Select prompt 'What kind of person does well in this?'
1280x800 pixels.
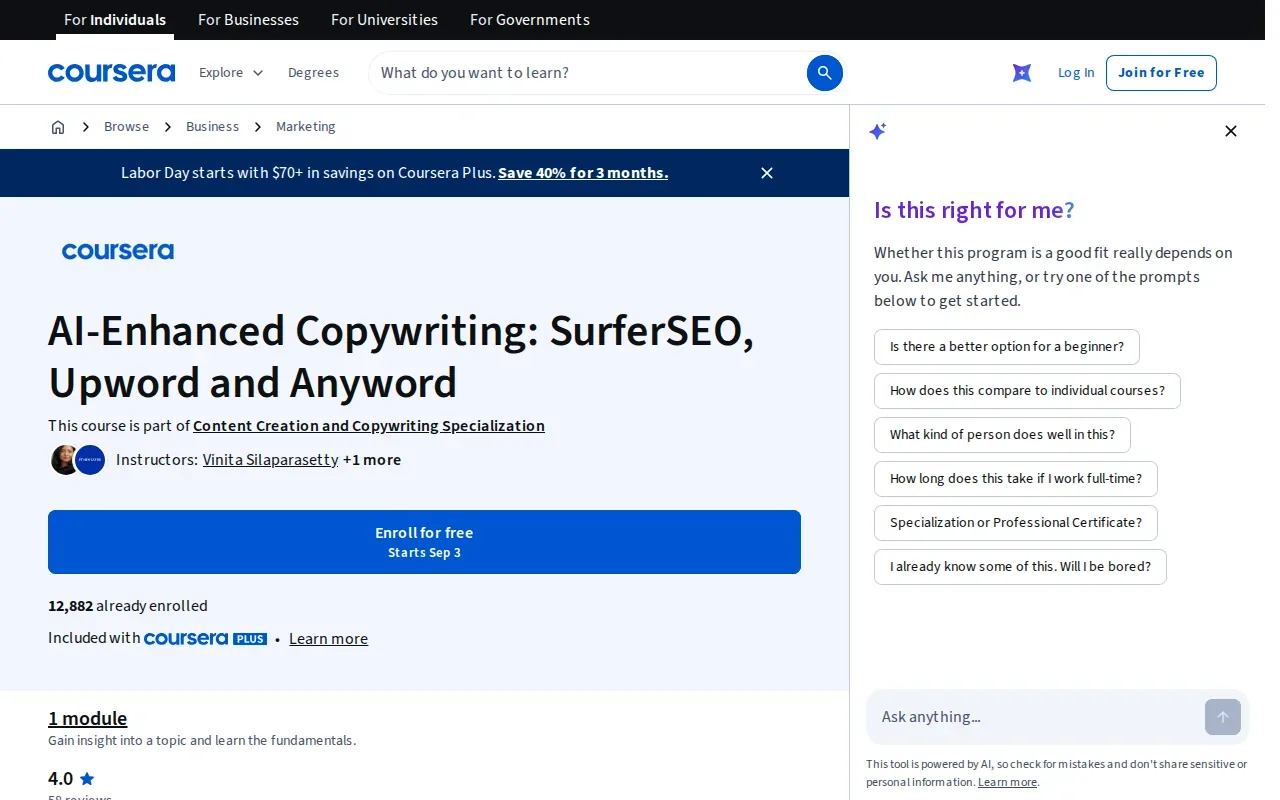(x=1002, y=435)
